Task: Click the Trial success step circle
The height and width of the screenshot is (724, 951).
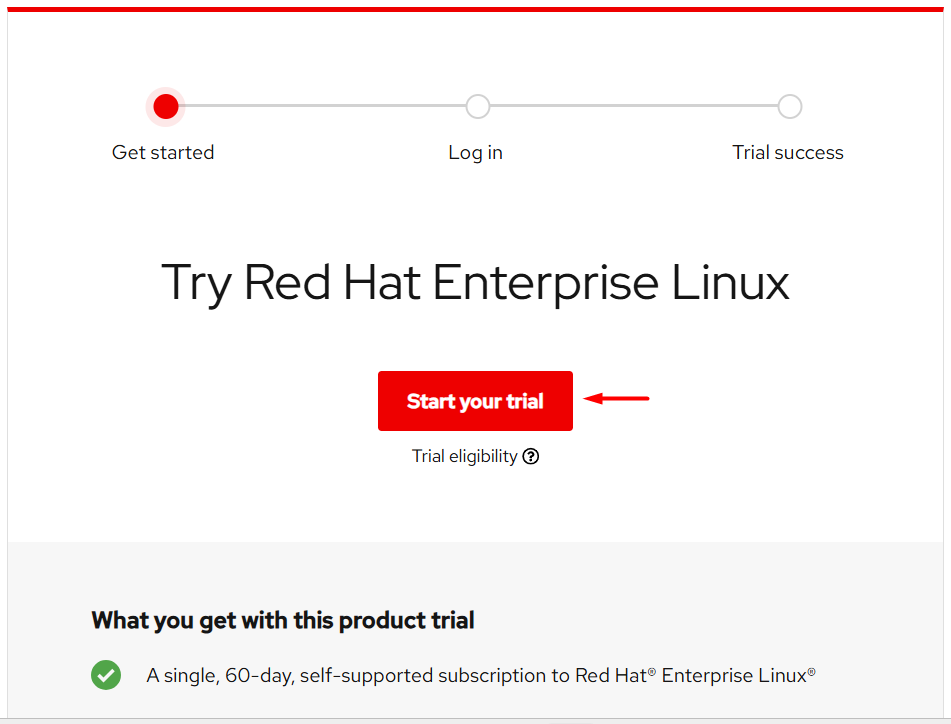Action: [x=790, y=106]
